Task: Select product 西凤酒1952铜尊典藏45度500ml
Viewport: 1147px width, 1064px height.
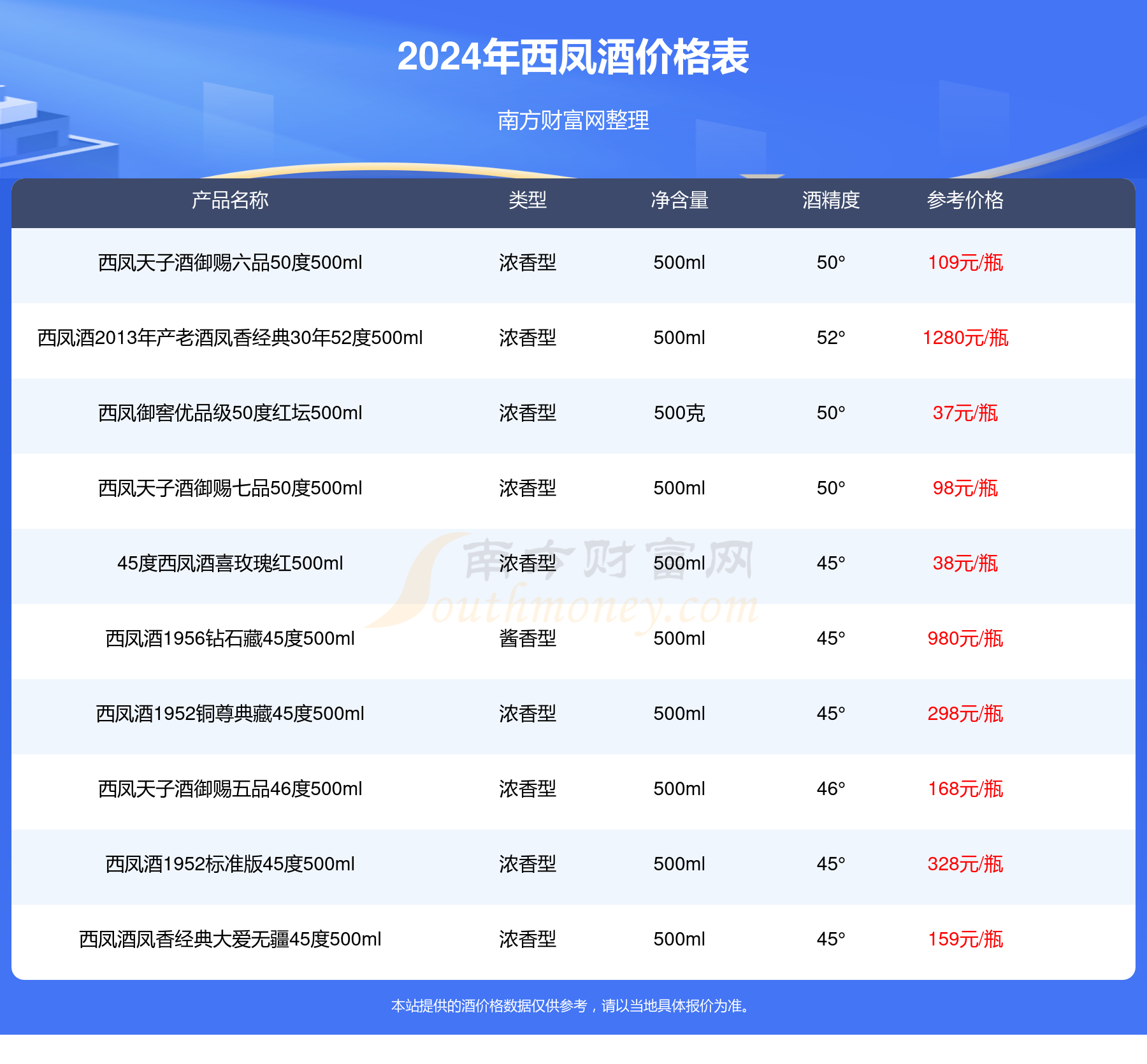Action: point(230,714)
